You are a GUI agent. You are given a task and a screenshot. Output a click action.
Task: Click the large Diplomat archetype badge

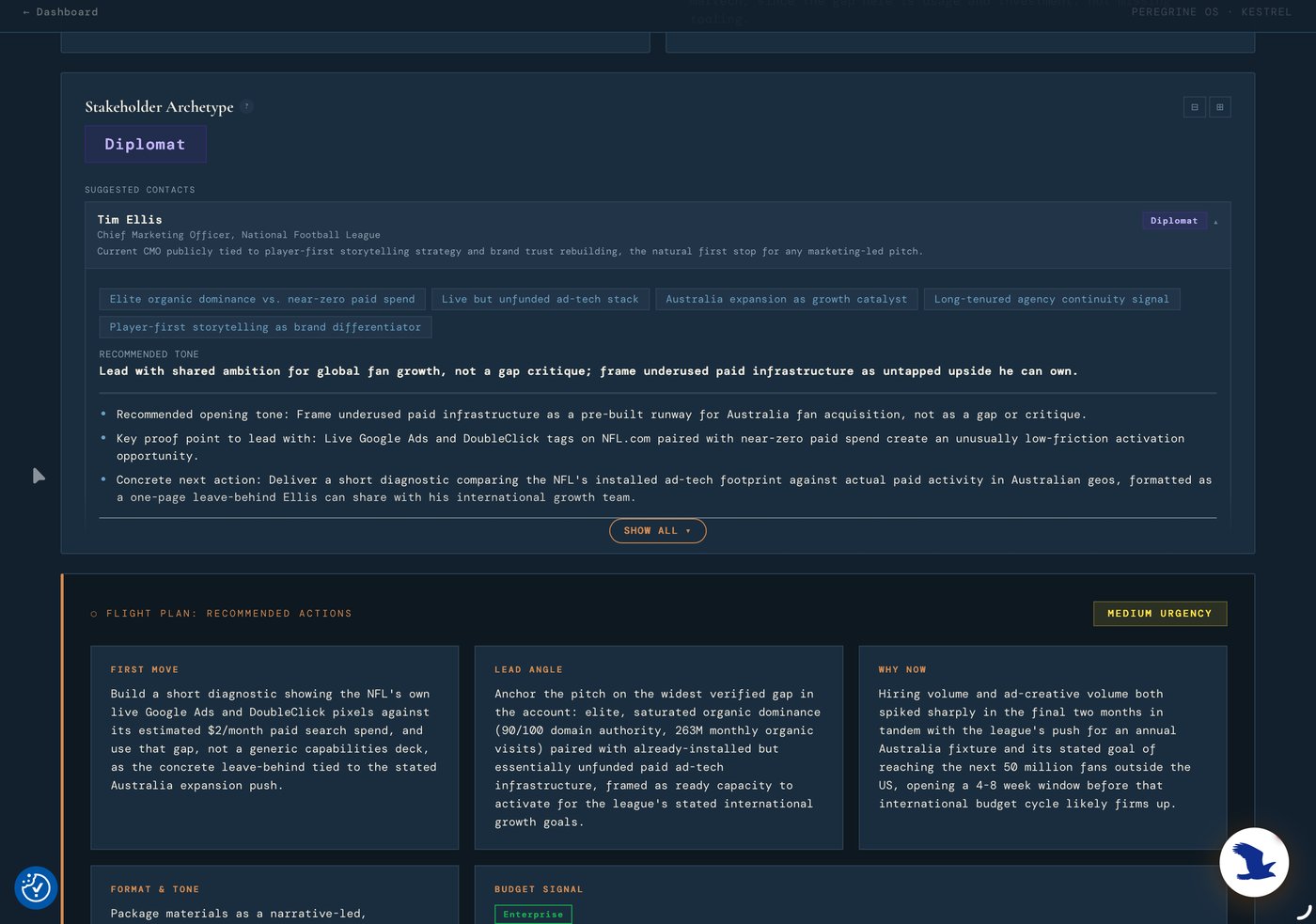[145, 145]
